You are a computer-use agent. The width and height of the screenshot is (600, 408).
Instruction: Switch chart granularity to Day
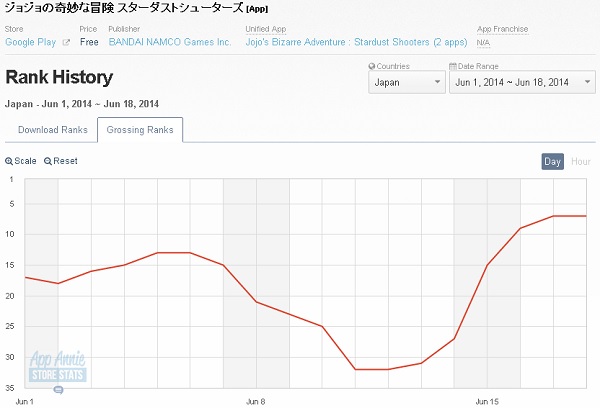(552, 161)
